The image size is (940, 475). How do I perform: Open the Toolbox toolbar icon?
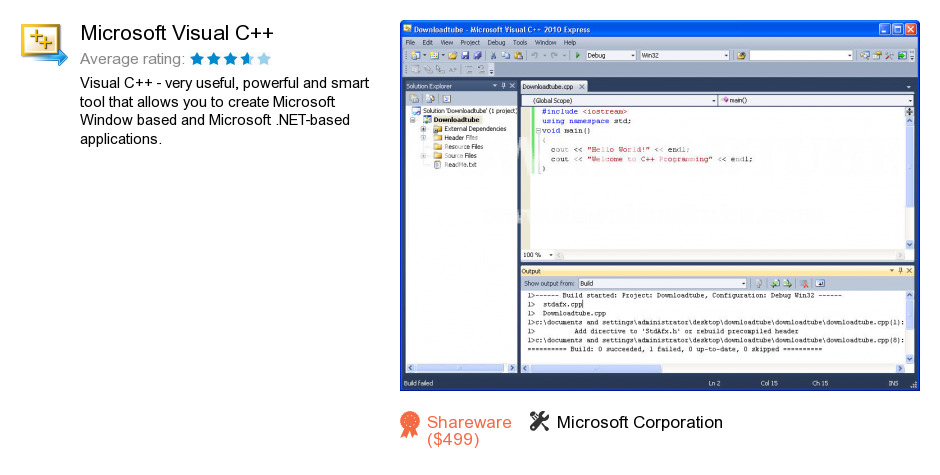pos(890,55)
